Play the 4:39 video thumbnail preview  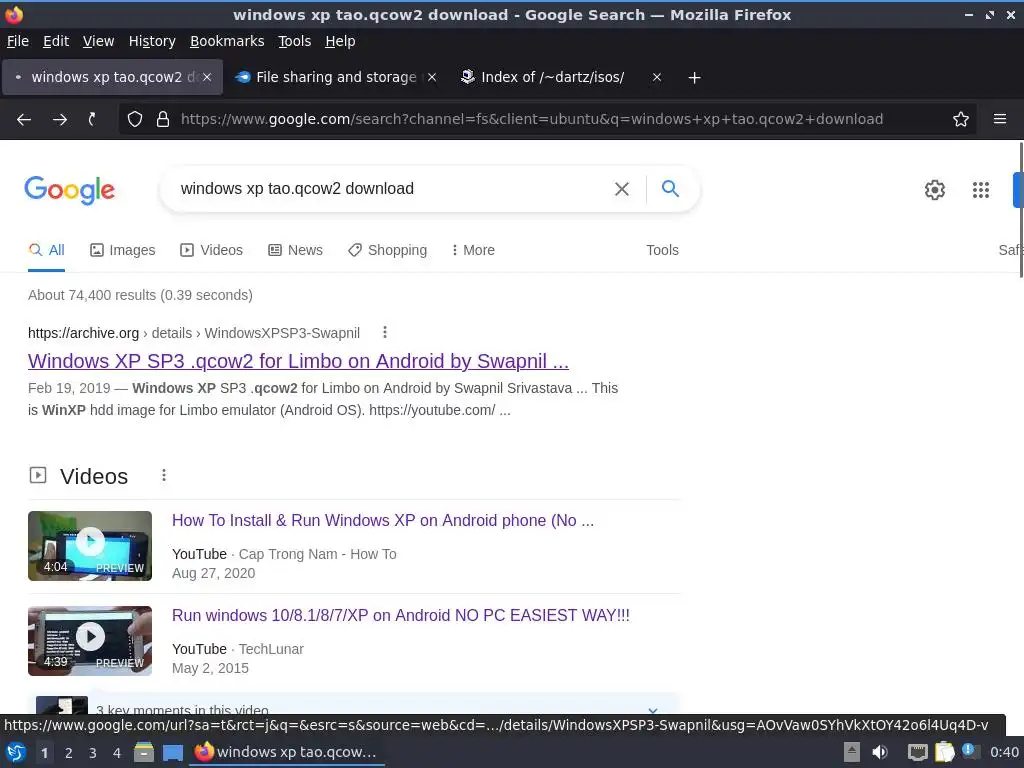pyautogui.click(x=90, y=641)
